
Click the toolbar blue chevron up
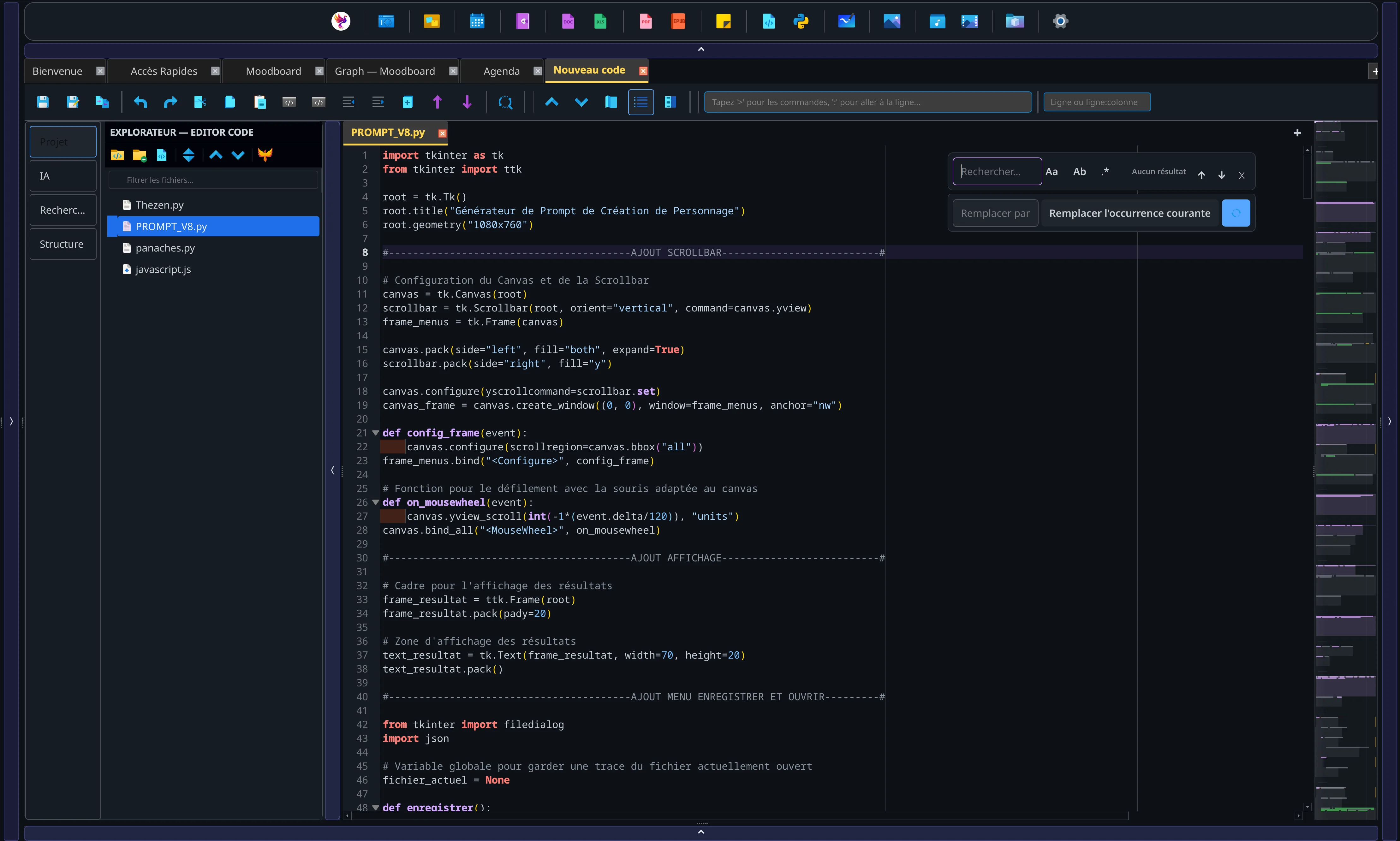coord(551,102)
